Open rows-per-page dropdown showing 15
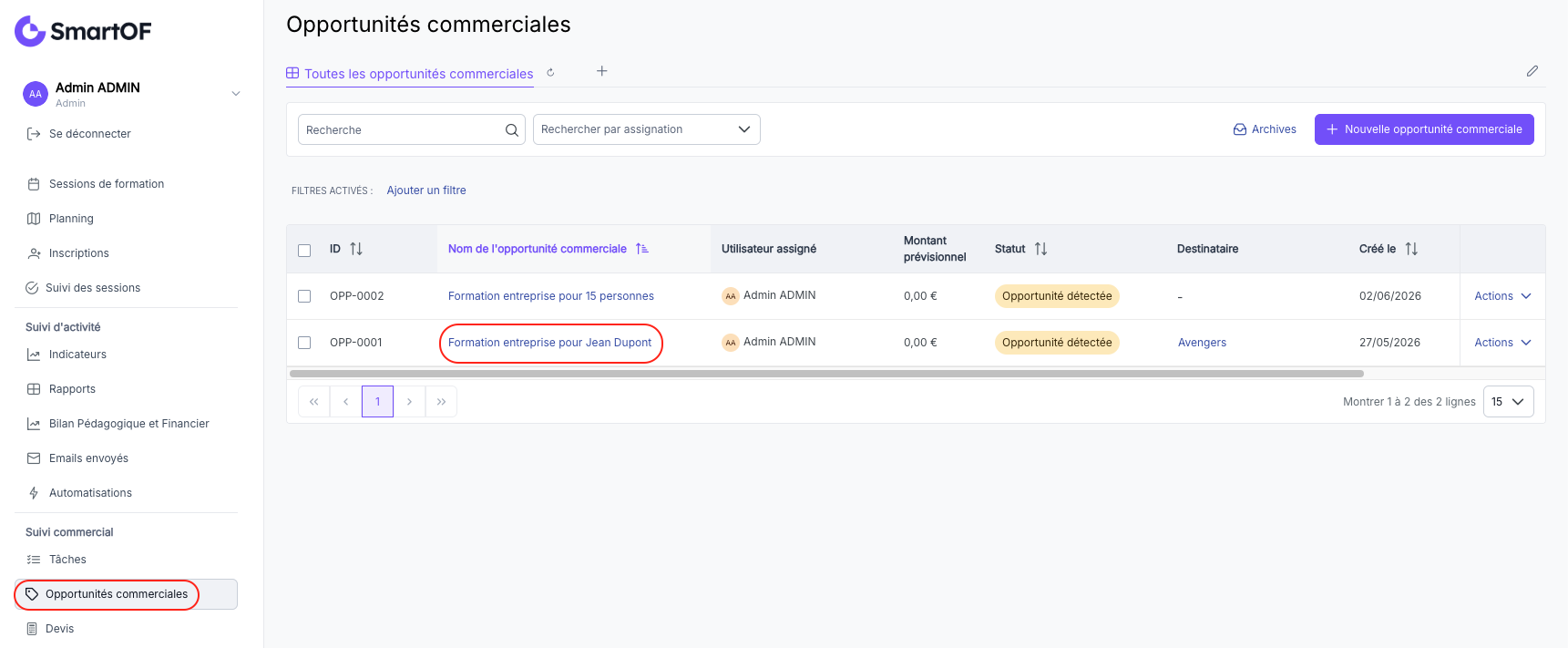1568x648 pixels. coord(1508,402)
